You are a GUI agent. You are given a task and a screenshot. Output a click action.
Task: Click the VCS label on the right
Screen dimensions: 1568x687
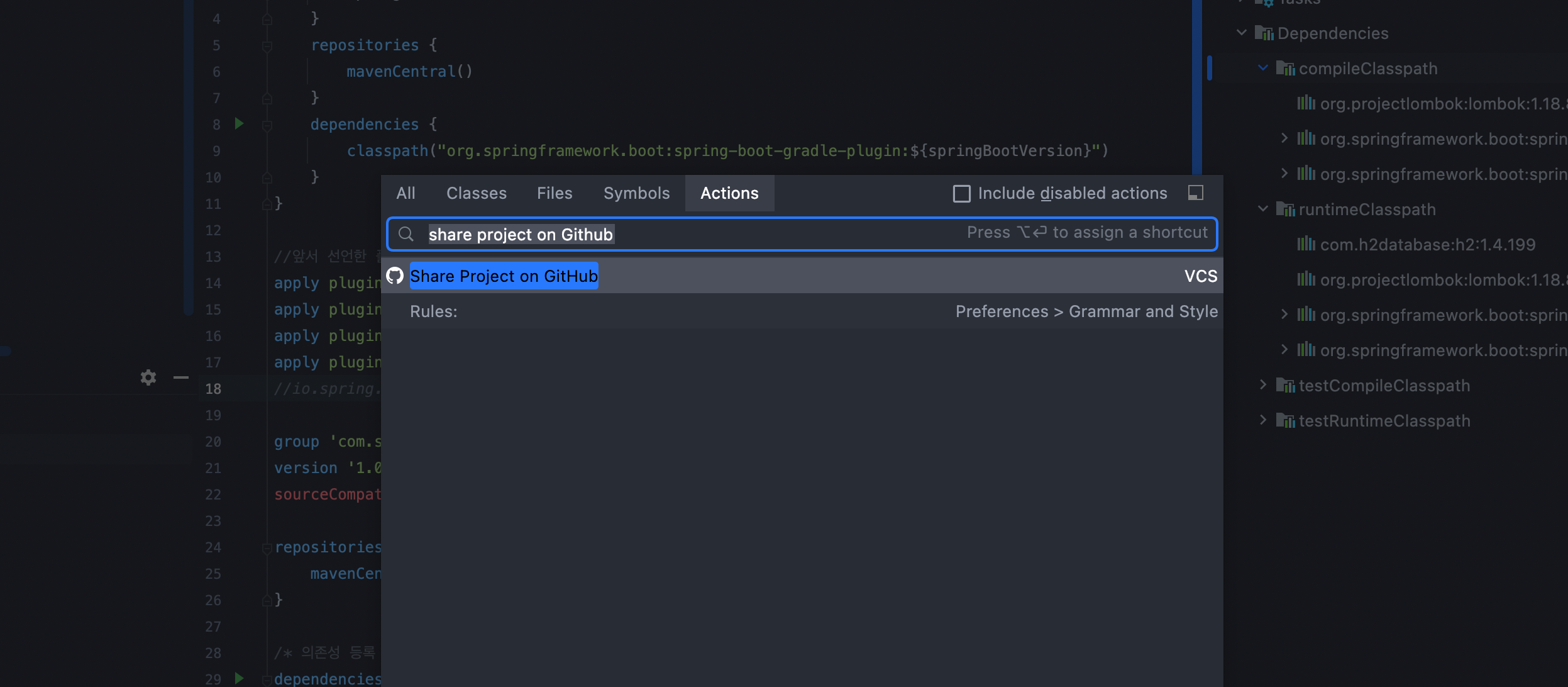pos(1200,275)
